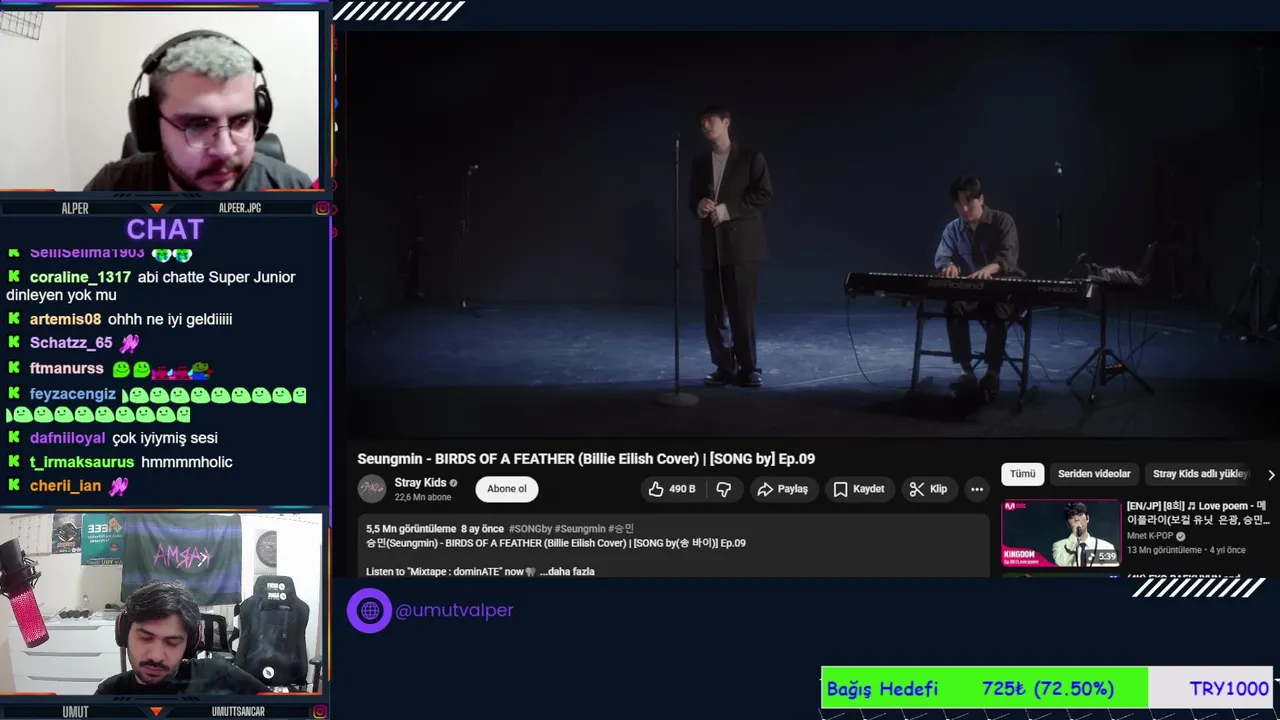Save video with Kaydet button
Viewport: 1280px width, 720px height.
[x=859, y=489]
